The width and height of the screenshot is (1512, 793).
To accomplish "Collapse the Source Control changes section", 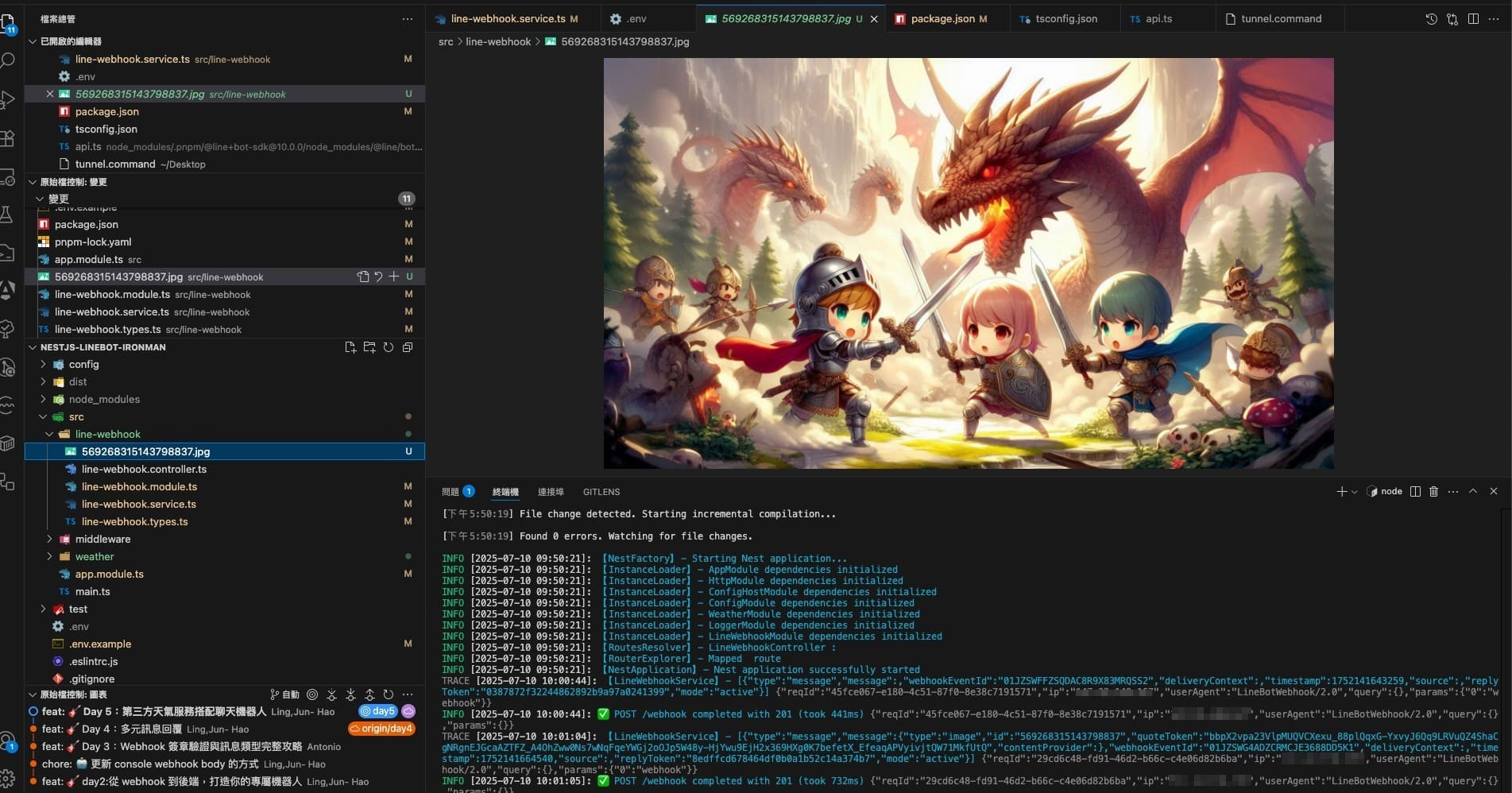I will pos(33,182).
